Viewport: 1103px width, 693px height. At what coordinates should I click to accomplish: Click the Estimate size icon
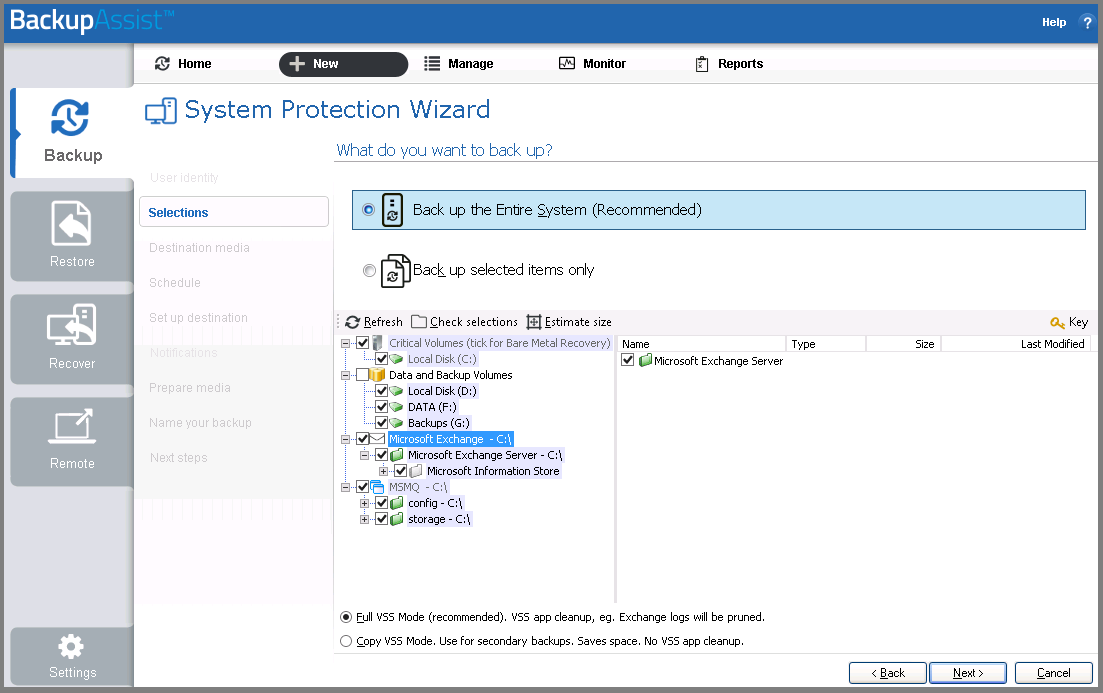pos(534,322)
